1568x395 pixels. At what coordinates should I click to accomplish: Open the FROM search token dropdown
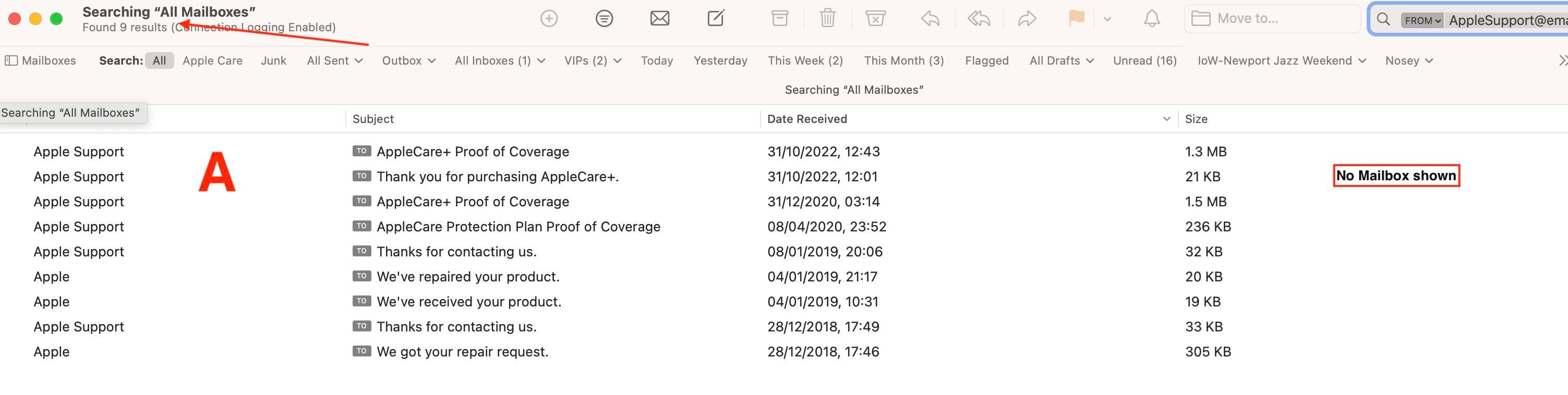(1422, 20)
